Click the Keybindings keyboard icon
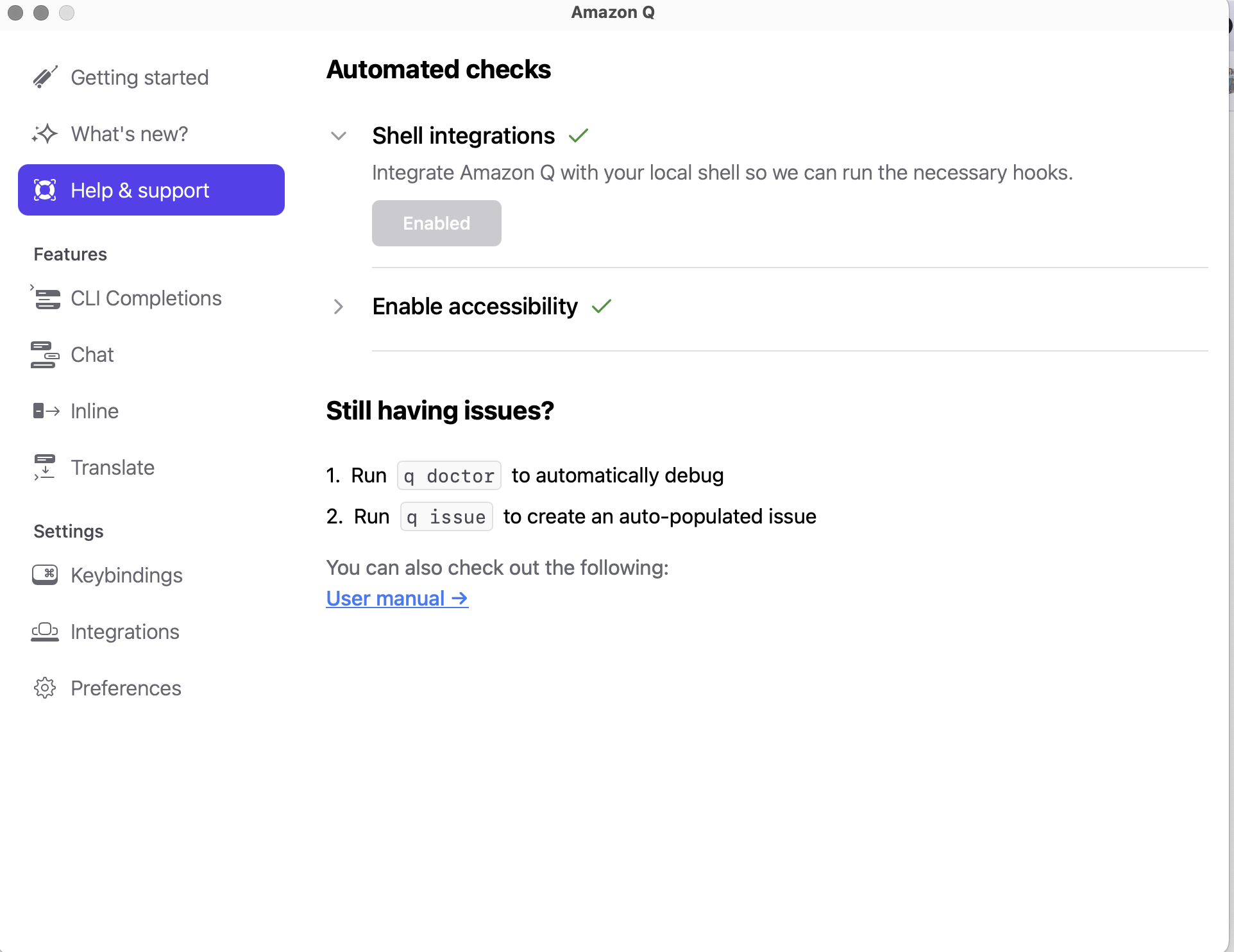Image resolution: width=1234 pixels, height=952 pixels. tap(45, 575)
